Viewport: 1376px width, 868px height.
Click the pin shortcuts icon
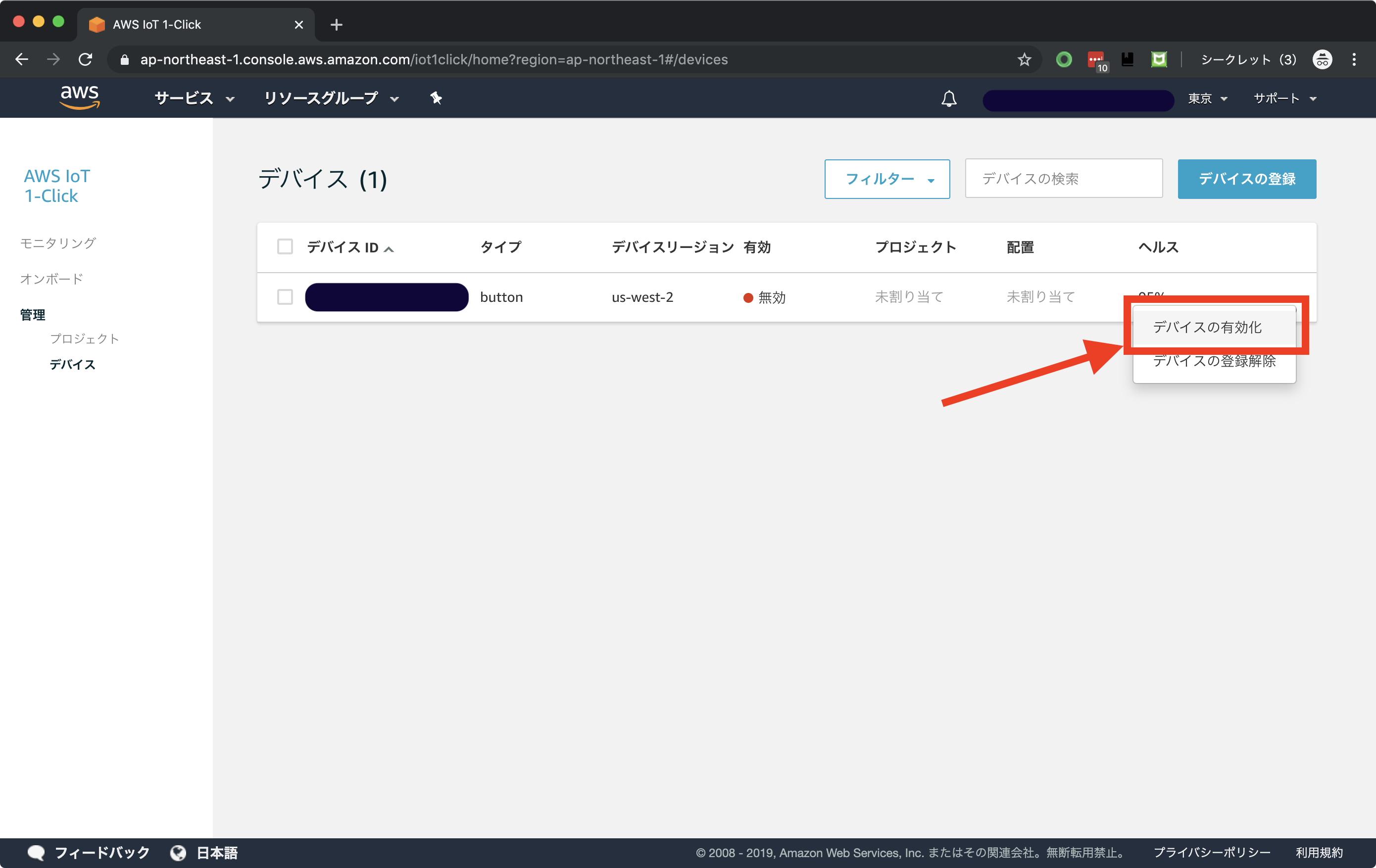436,98
